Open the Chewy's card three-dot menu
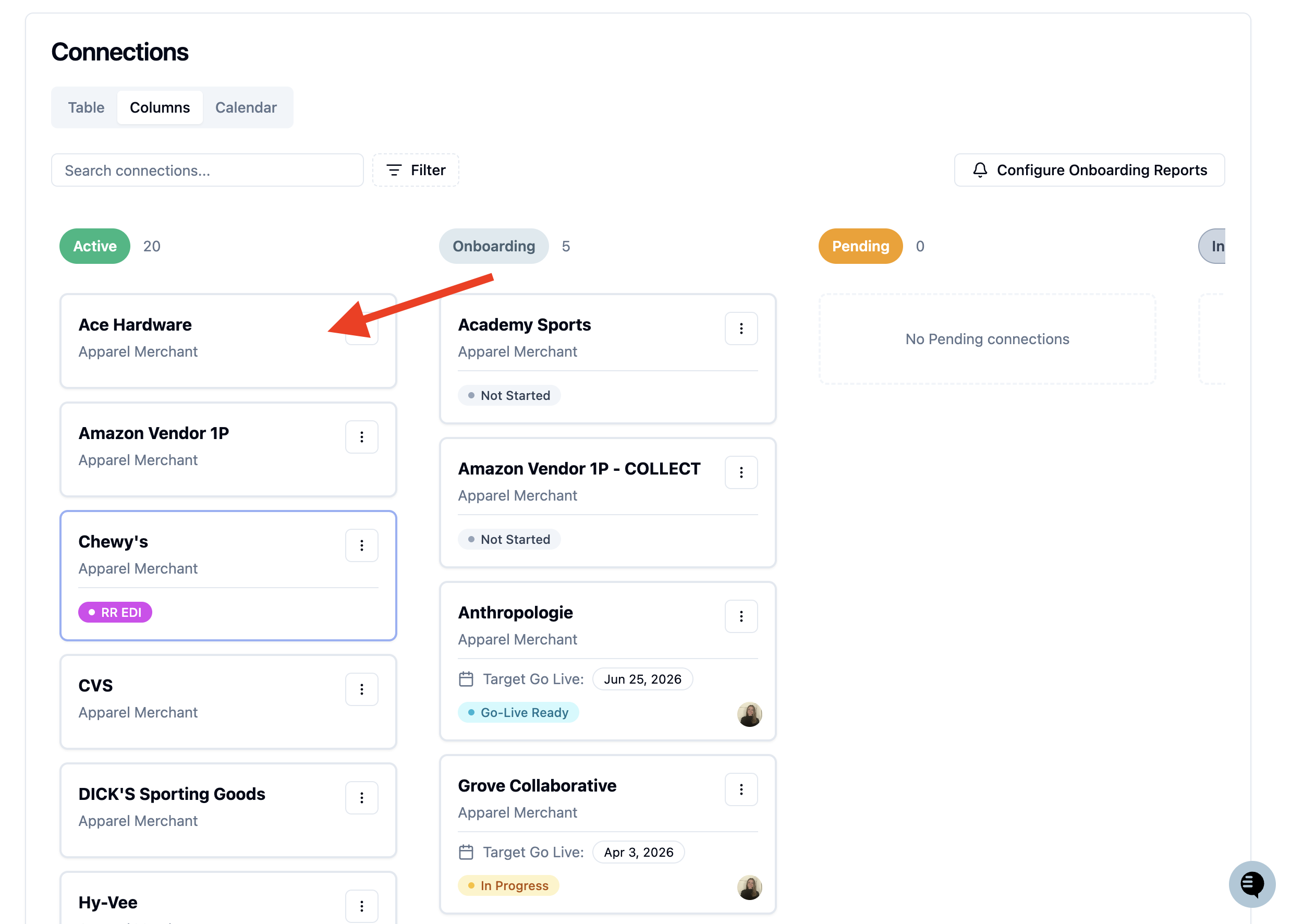This screenshot has width=1291, height=924. [x=361, y=545]
